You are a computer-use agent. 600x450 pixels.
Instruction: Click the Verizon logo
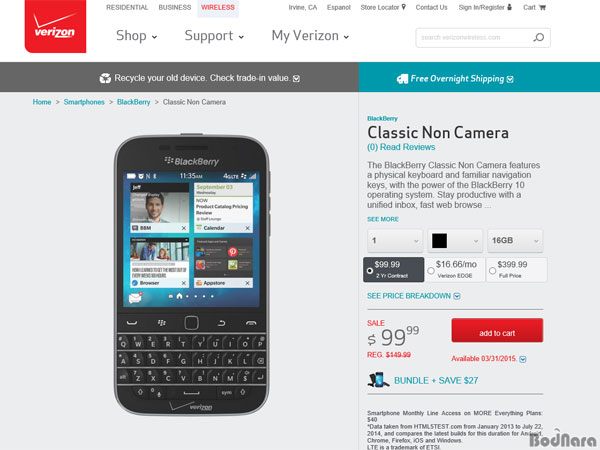(55, 26)
